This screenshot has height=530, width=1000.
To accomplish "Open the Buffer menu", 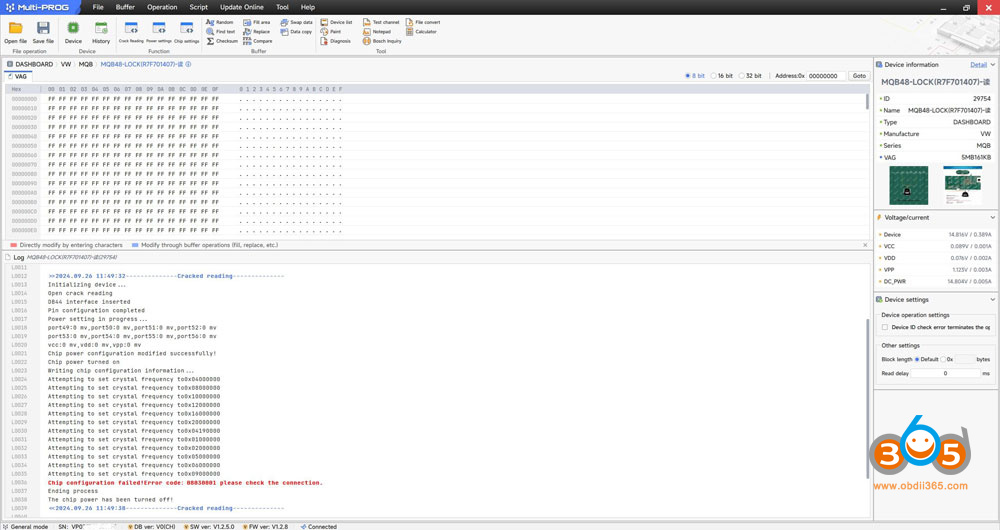I will pyautogui.click(x=125, y=7).
